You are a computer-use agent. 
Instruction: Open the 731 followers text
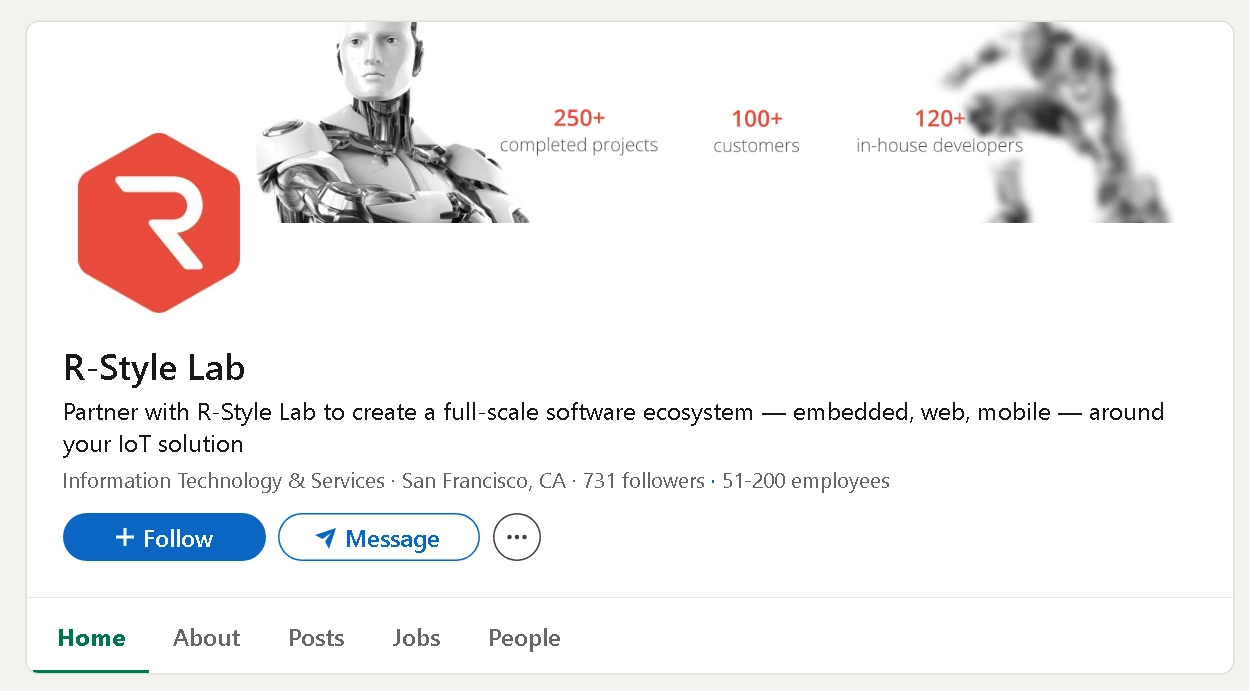tap(644, 481)
